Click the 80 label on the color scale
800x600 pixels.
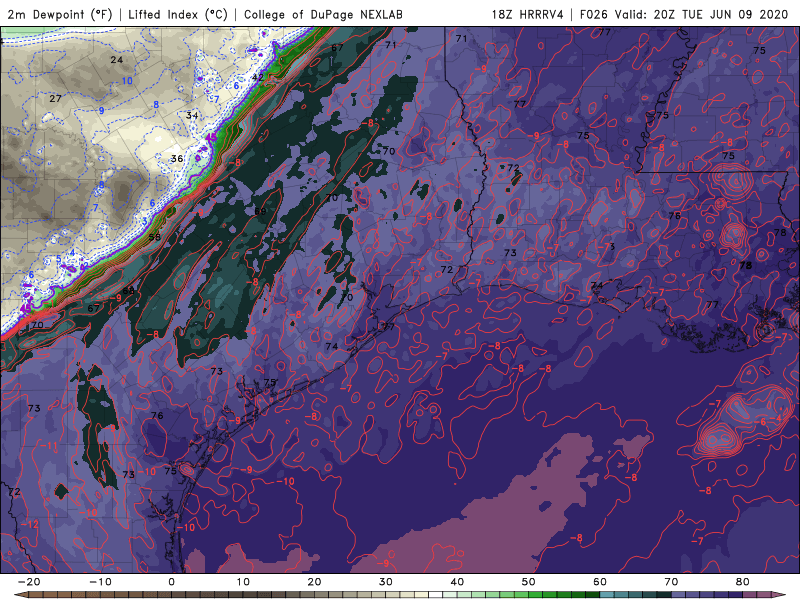click(x=743, y=582)
